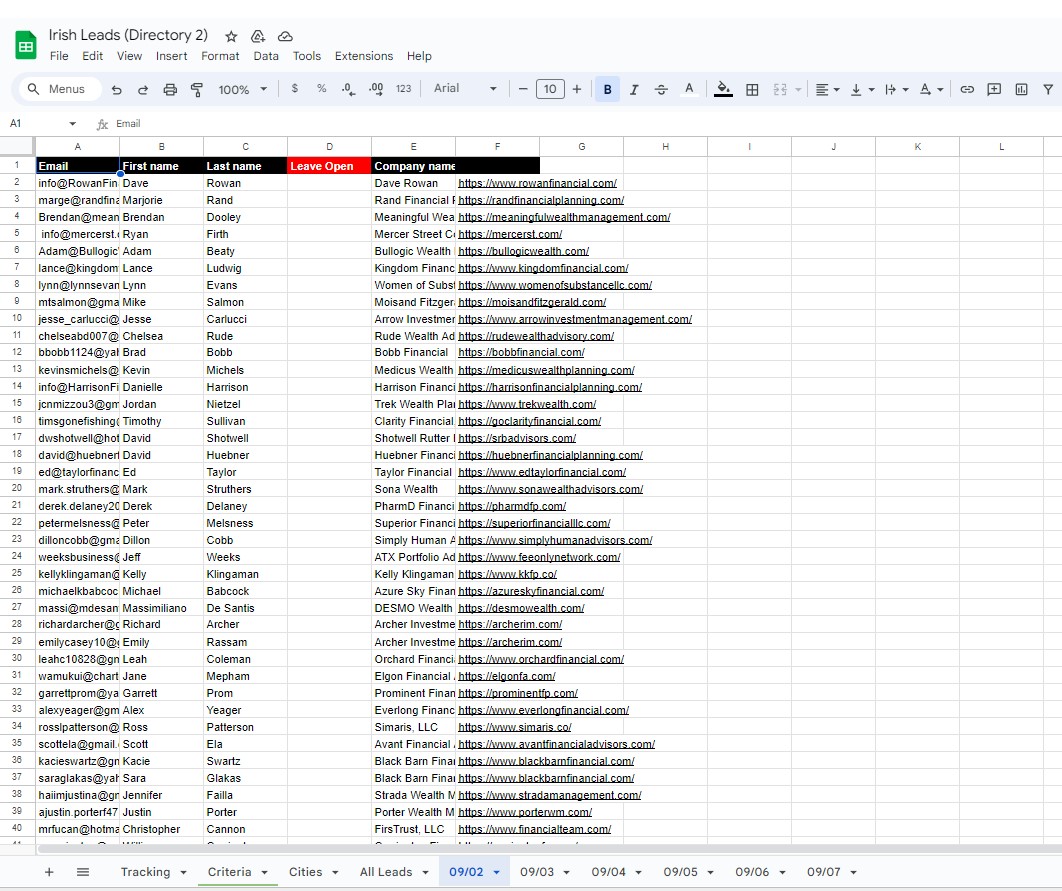Viewport: 1062px width, 891px height.
Task: Toggle strikethrough formatting
Action: (661, 89)
